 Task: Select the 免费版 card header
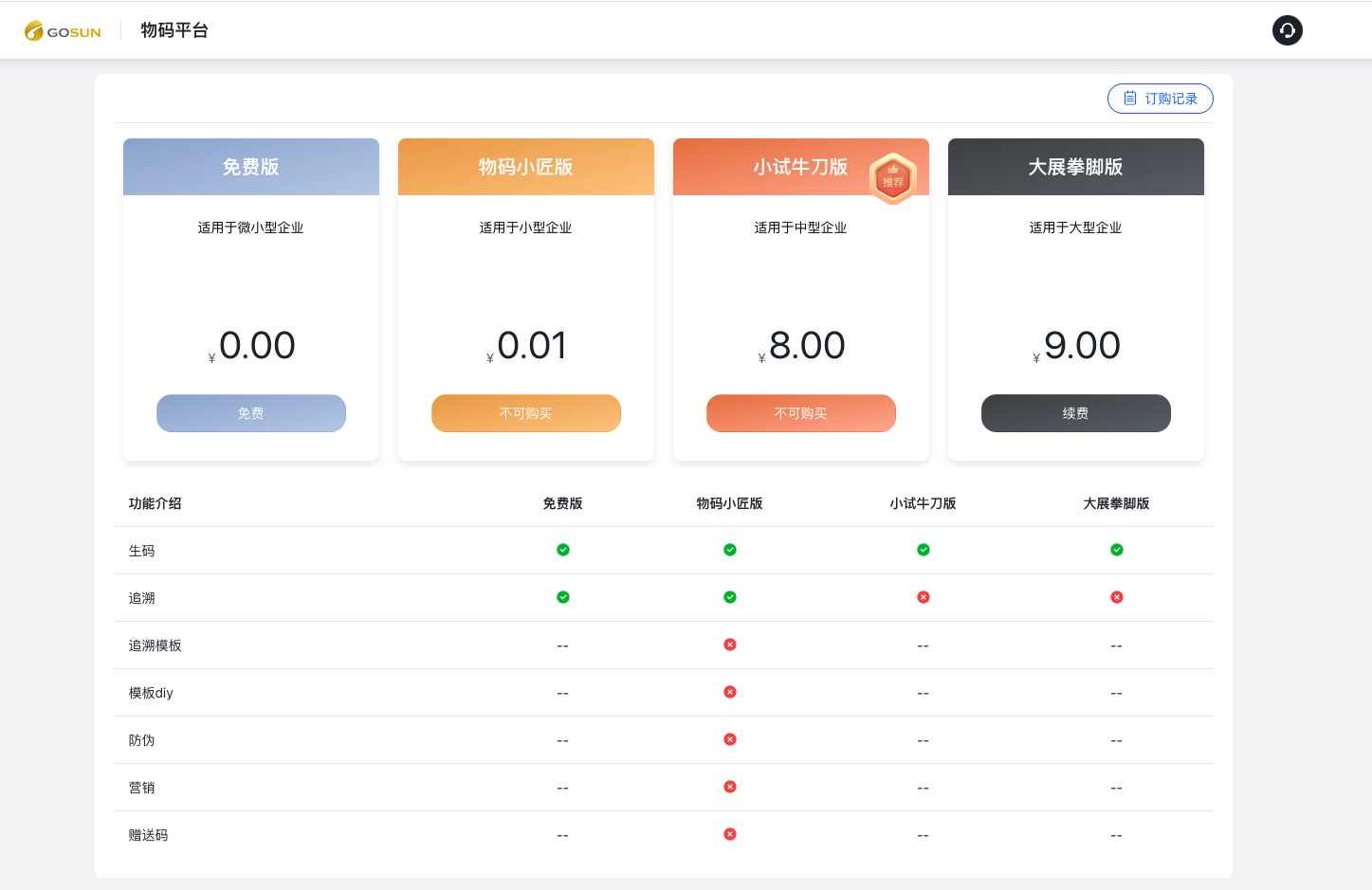[251, 167]
